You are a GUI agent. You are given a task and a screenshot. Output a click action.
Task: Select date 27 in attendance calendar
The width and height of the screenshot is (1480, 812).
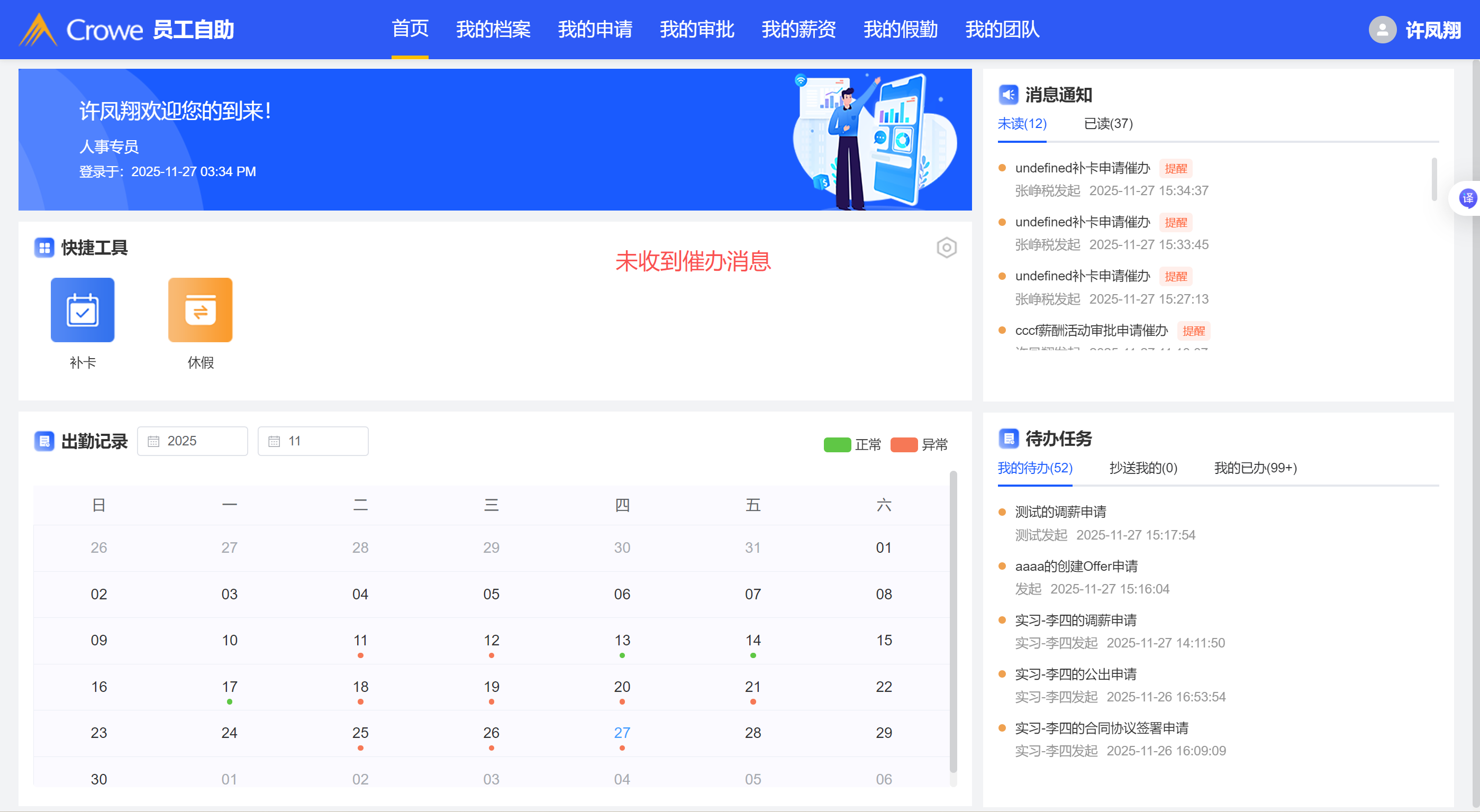coord(622,733)
